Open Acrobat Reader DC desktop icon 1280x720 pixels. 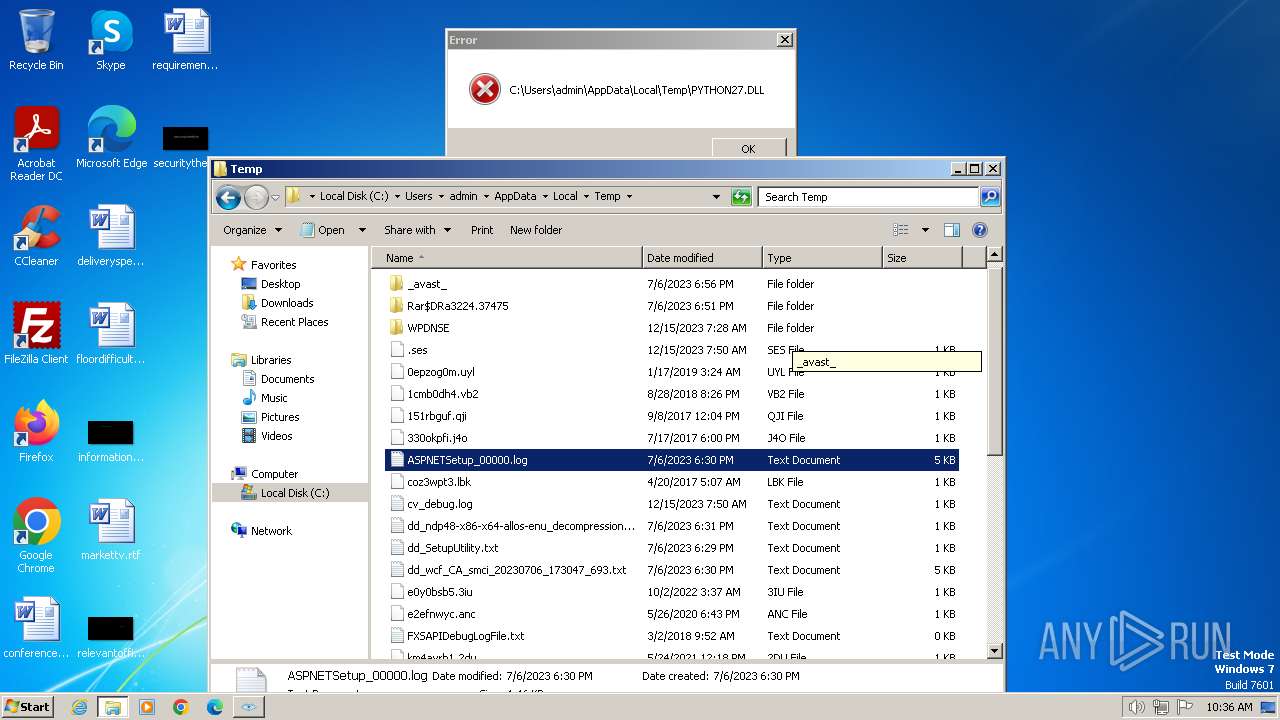tap(36, 144)
